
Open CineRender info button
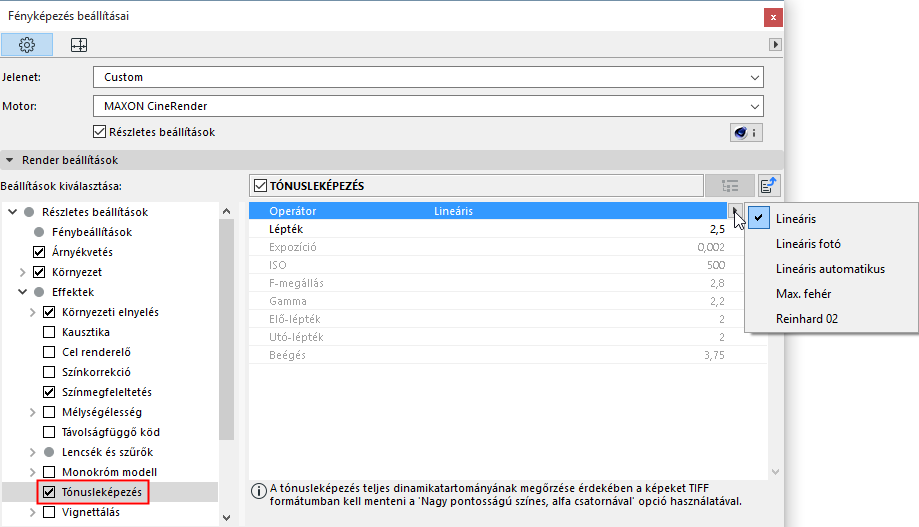(746, 133)
